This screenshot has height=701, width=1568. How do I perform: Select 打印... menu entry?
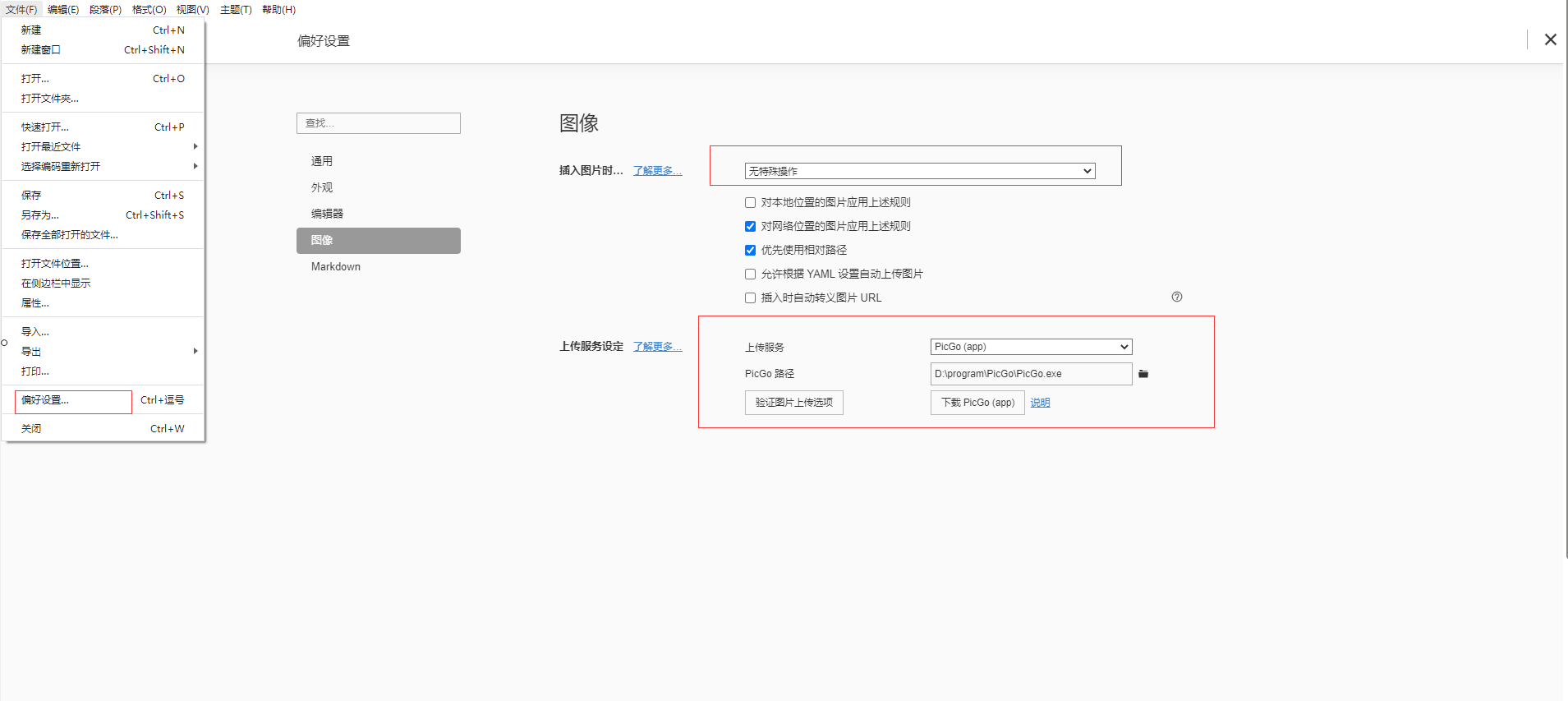click(x=103, y=371)
